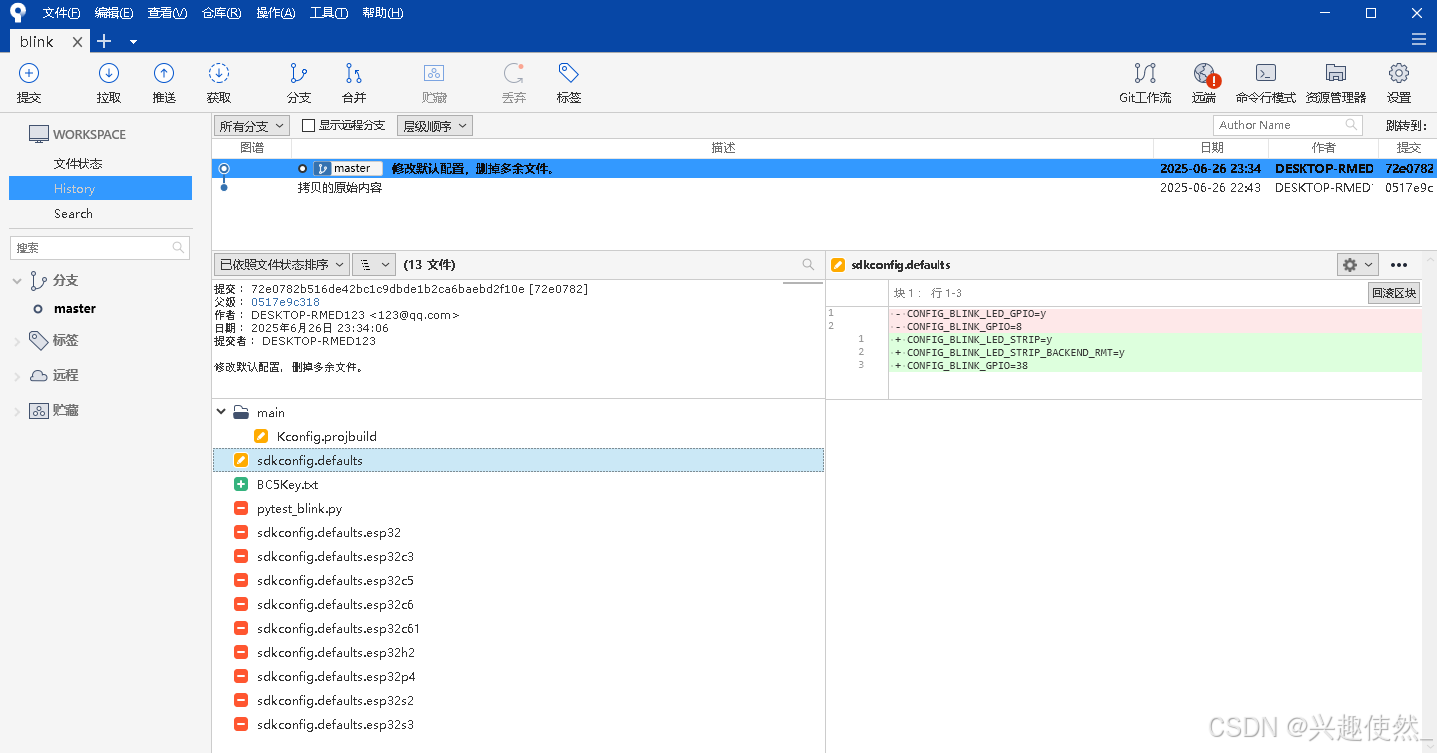Select file sdkconfig.defaults.esp32c61
Image resolution: width=1437 pixels, height=753 pixels.
pos(338,629)
